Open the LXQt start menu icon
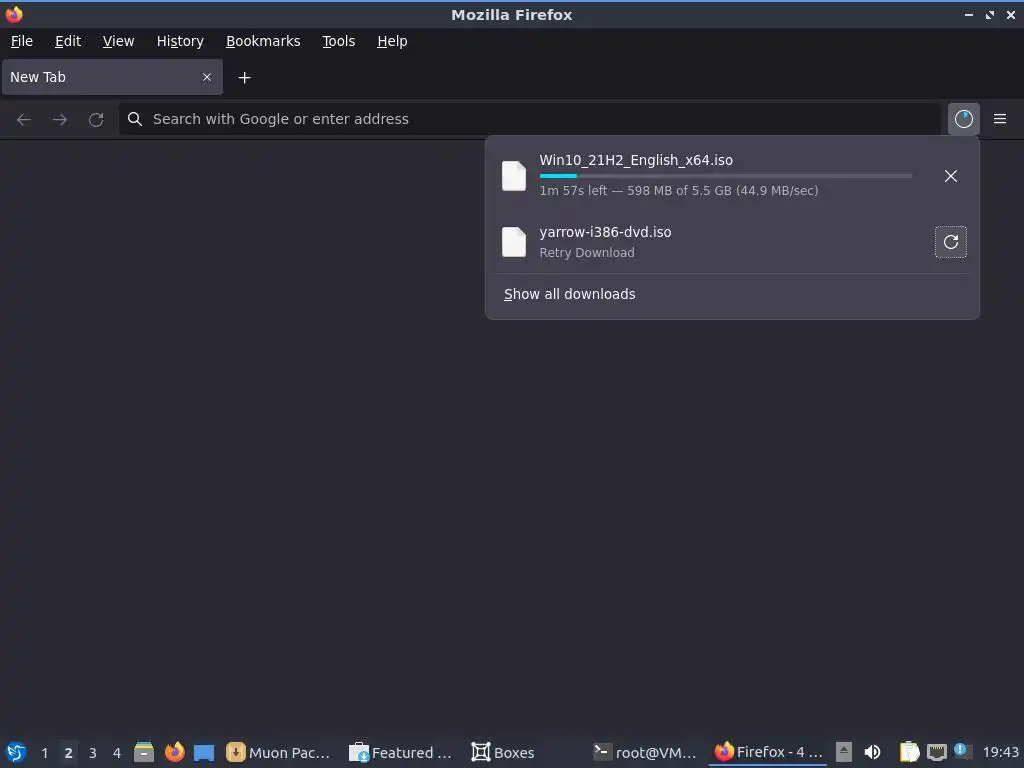The width and height of the screenshot is (1024, 768). tap(16, 752)
